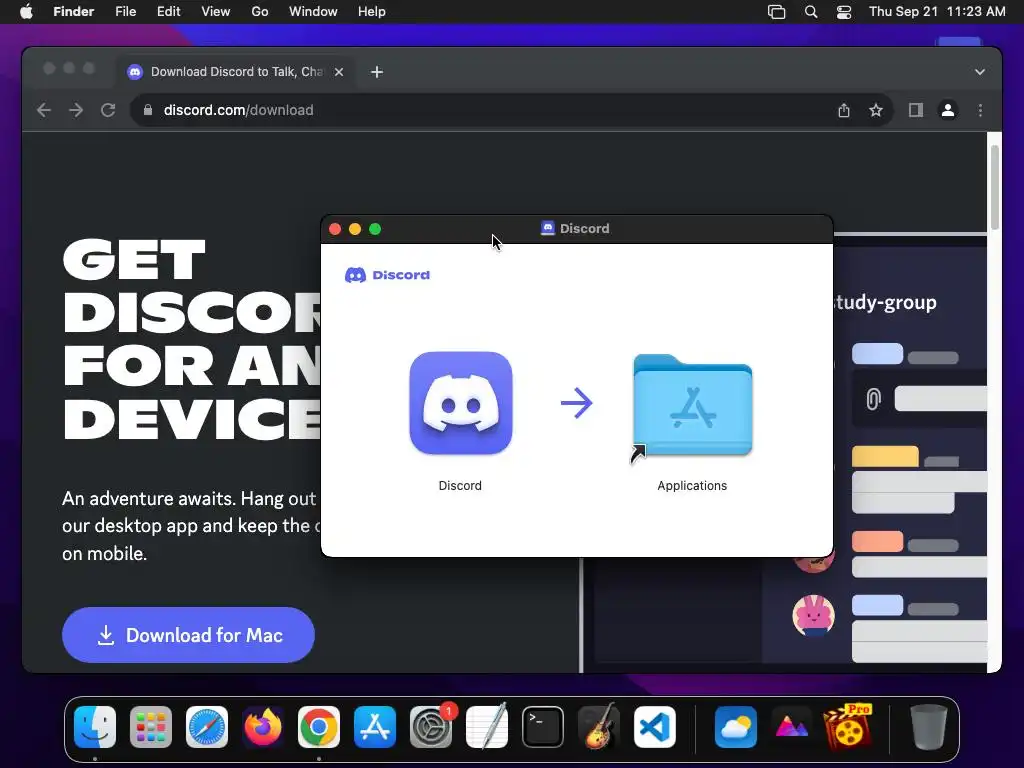Click Chrome's back arrow

click(44, 110)
